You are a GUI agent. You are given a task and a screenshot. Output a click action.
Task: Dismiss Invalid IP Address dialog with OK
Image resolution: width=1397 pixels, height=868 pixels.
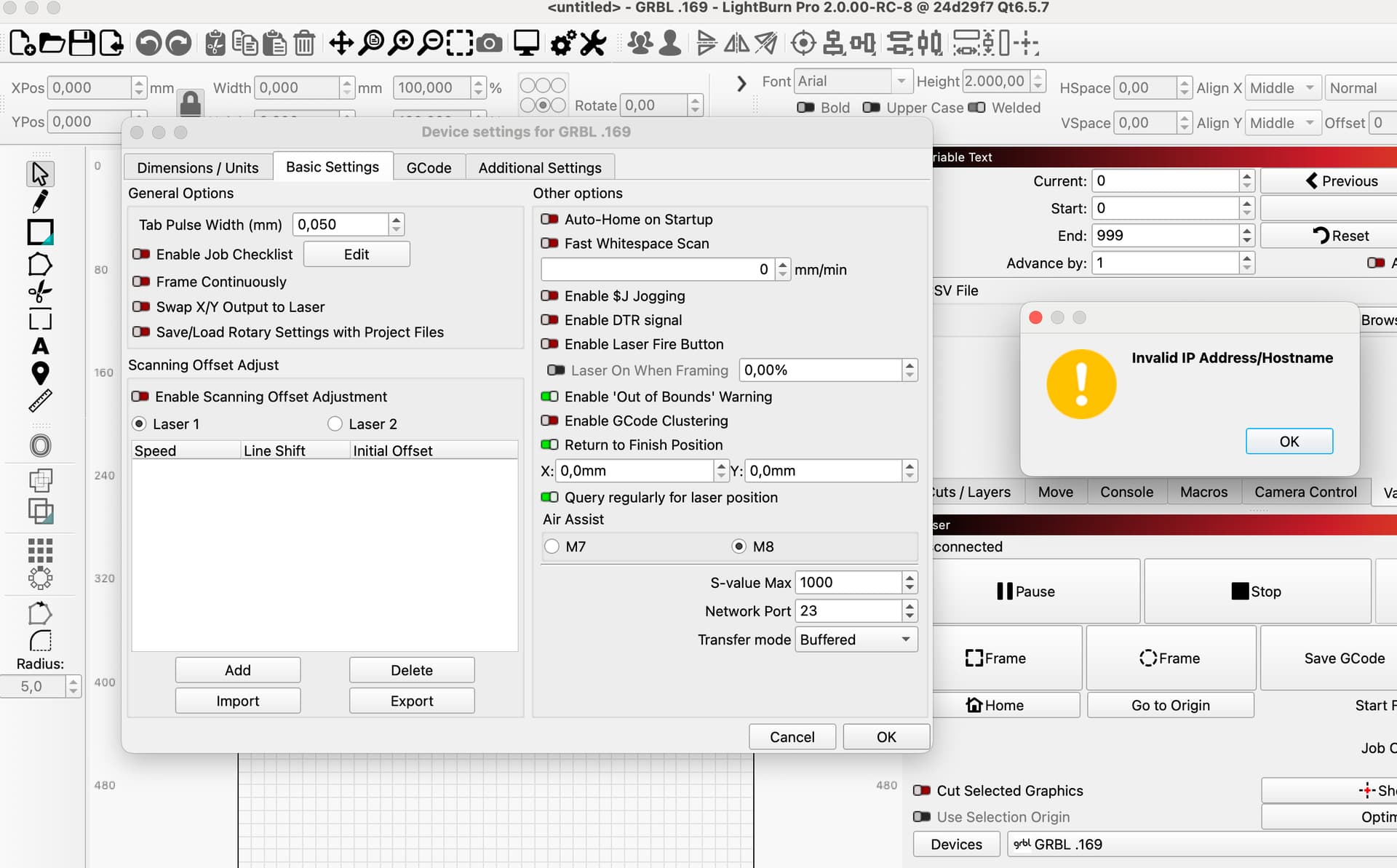click(x=1289, y=442)
